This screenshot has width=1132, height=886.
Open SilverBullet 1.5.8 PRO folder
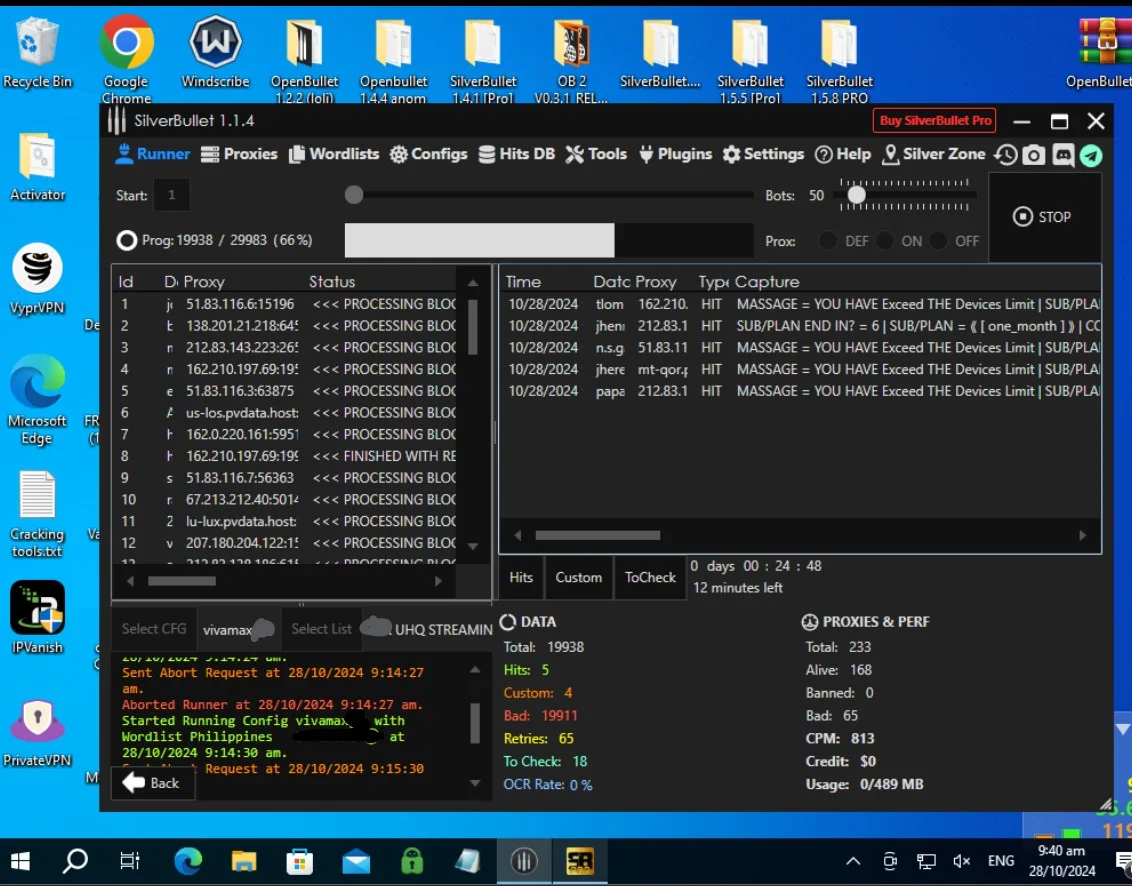[x=840, y=59]
